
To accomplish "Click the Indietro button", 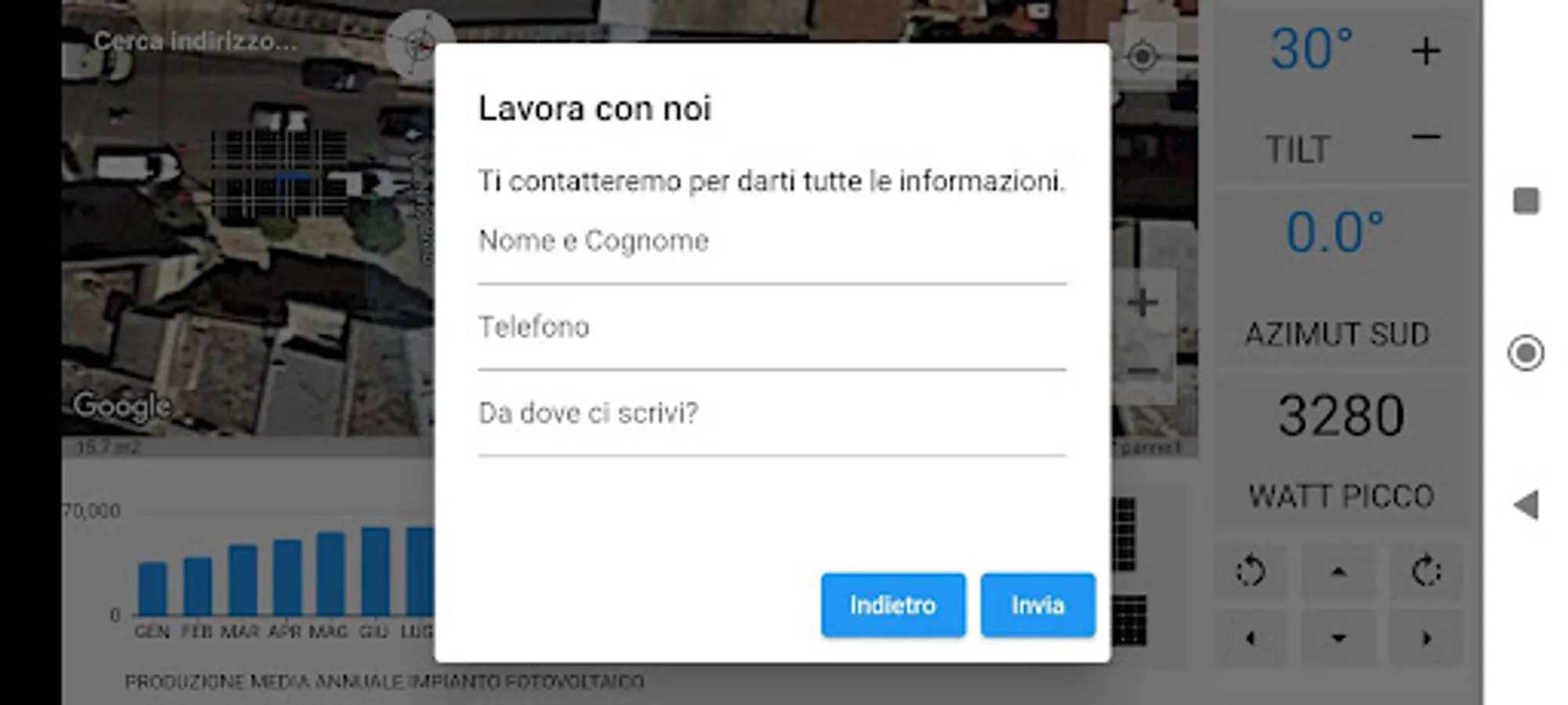I will [893, 605].
